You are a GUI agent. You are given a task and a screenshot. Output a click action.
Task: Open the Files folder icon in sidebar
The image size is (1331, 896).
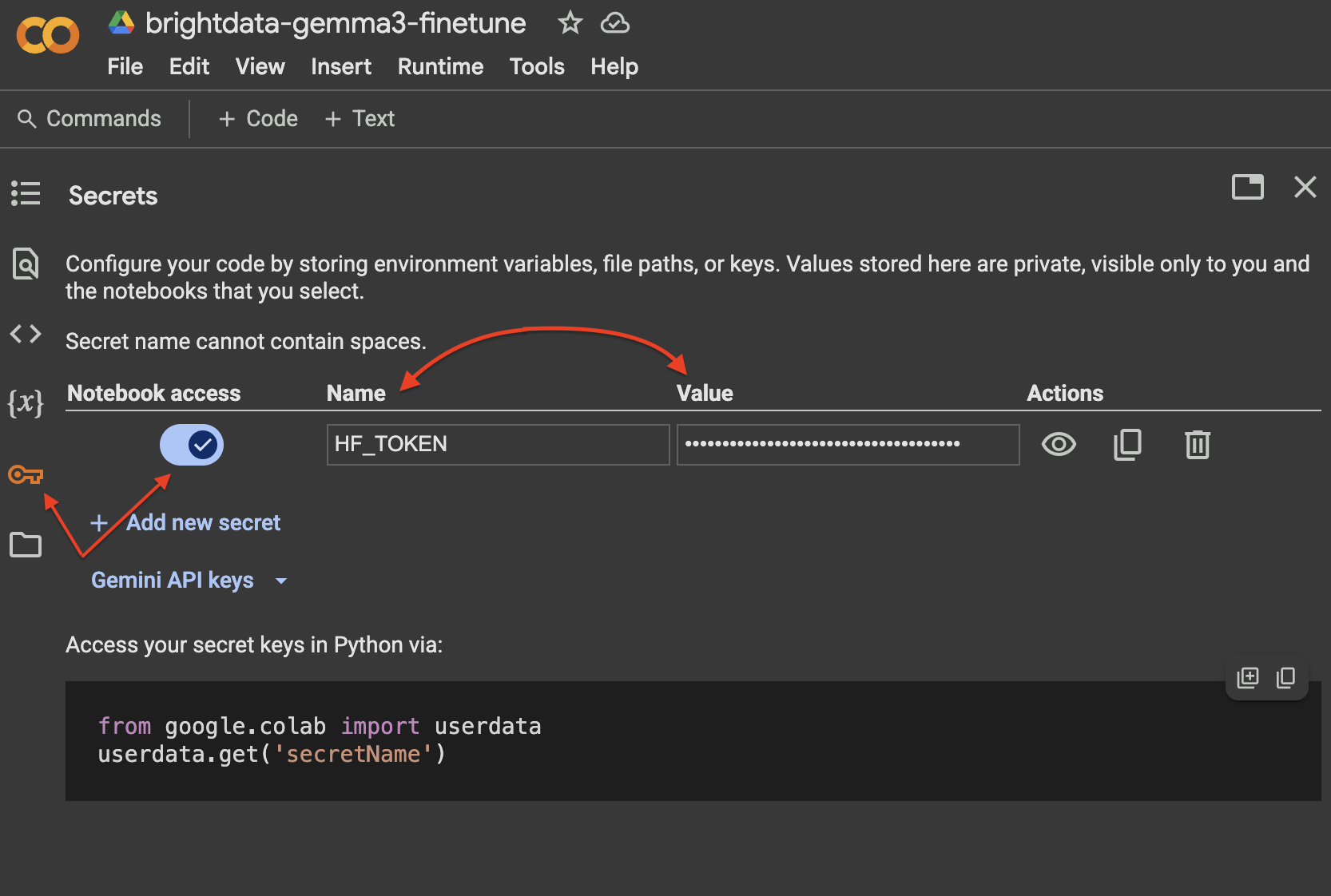[26, 545]
